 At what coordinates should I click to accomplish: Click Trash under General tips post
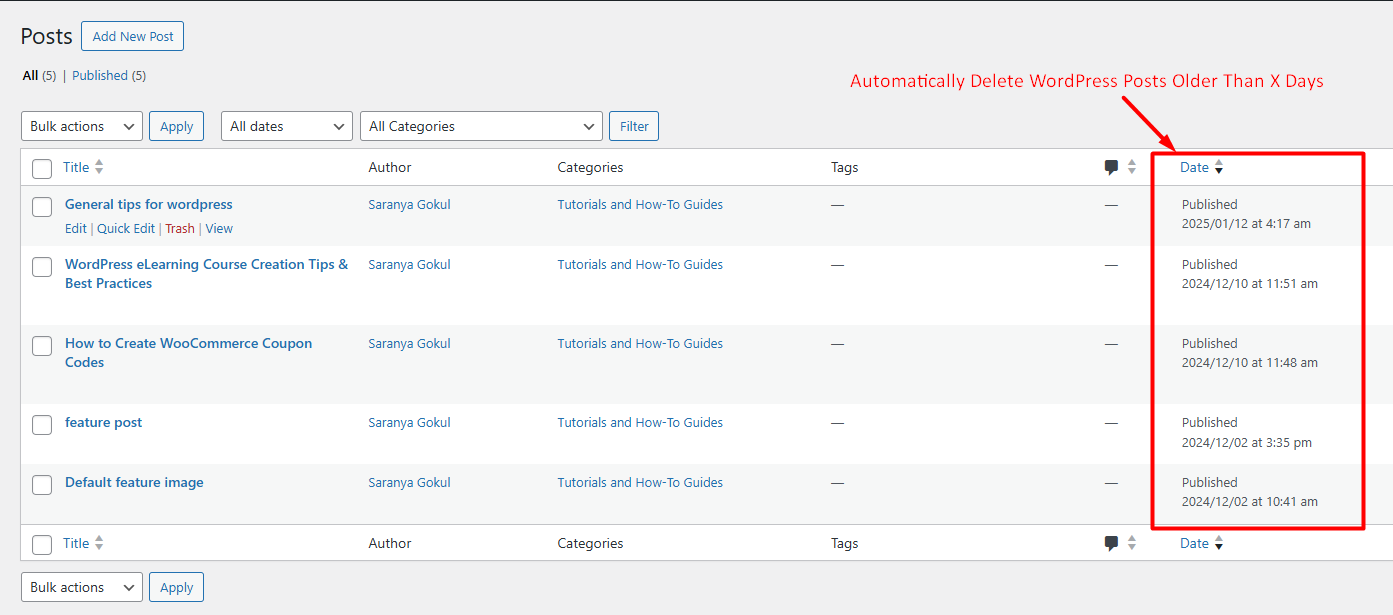(x=180, y=228)
